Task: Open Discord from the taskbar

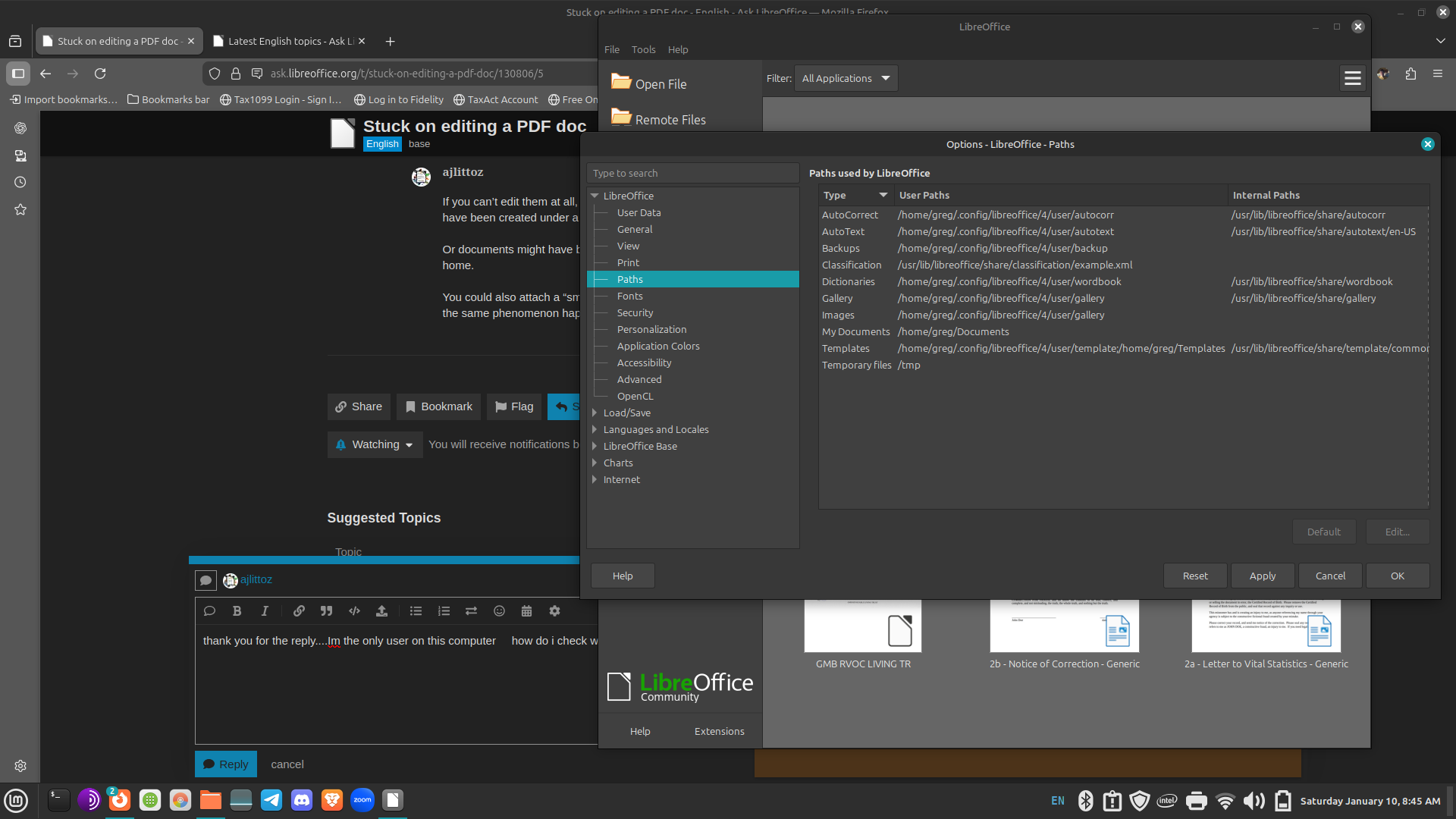Action: [x=302, y=800]
